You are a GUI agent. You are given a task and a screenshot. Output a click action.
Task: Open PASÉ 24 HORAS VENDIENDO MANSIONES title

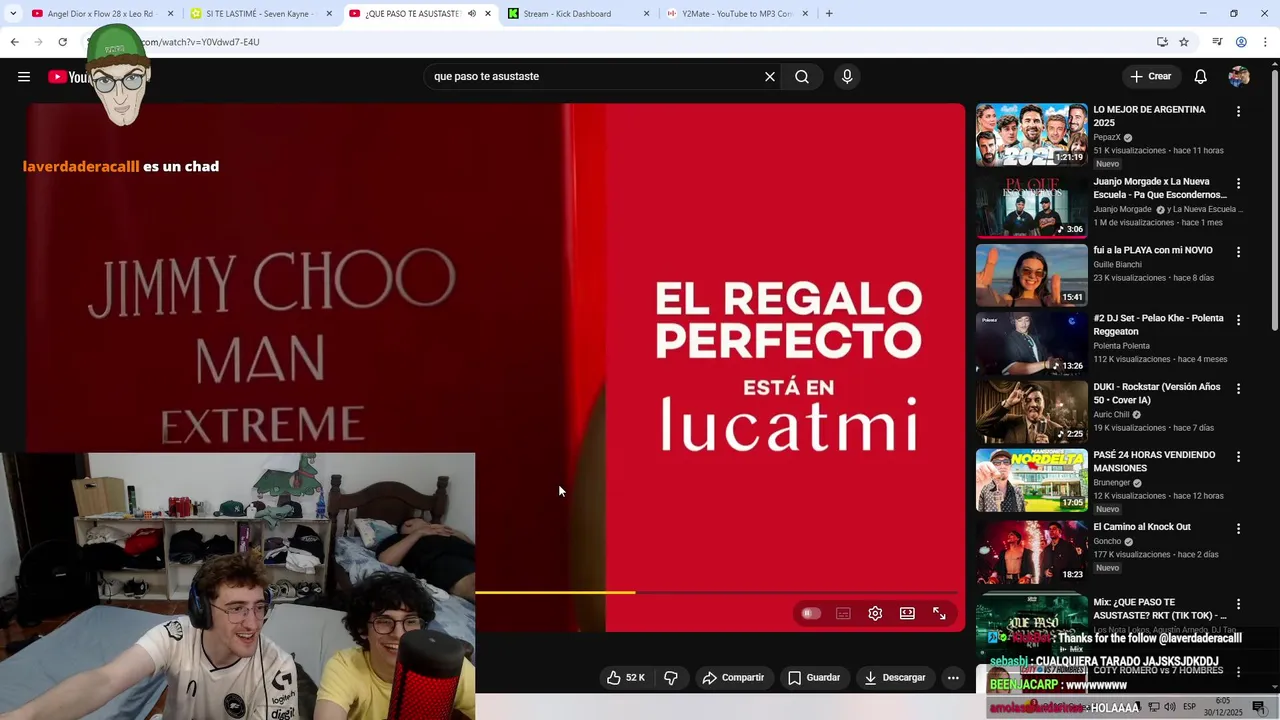point(1154,461)
